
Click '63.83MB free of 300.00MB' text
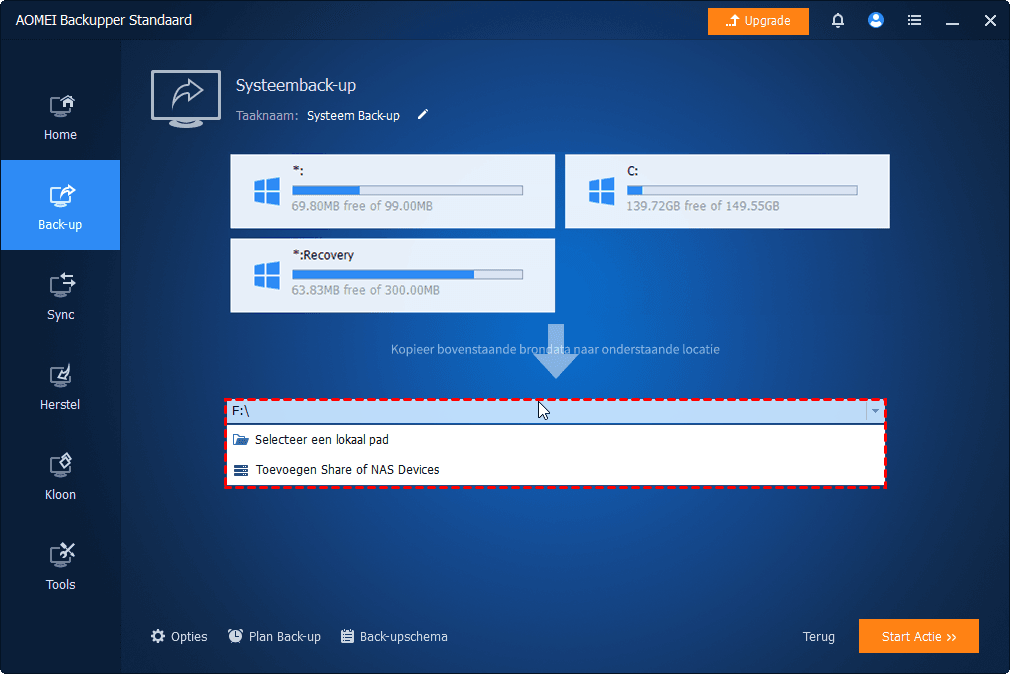click(x=365, y=291)
